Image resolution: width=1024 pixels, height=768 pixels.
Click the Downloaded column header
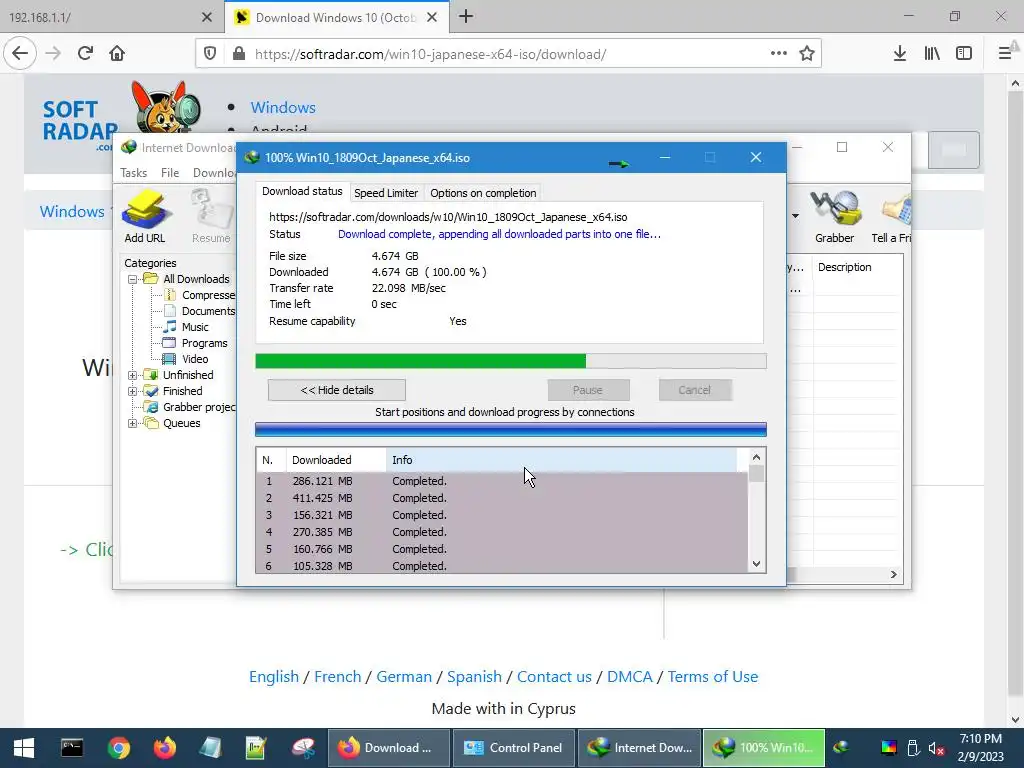336,460
